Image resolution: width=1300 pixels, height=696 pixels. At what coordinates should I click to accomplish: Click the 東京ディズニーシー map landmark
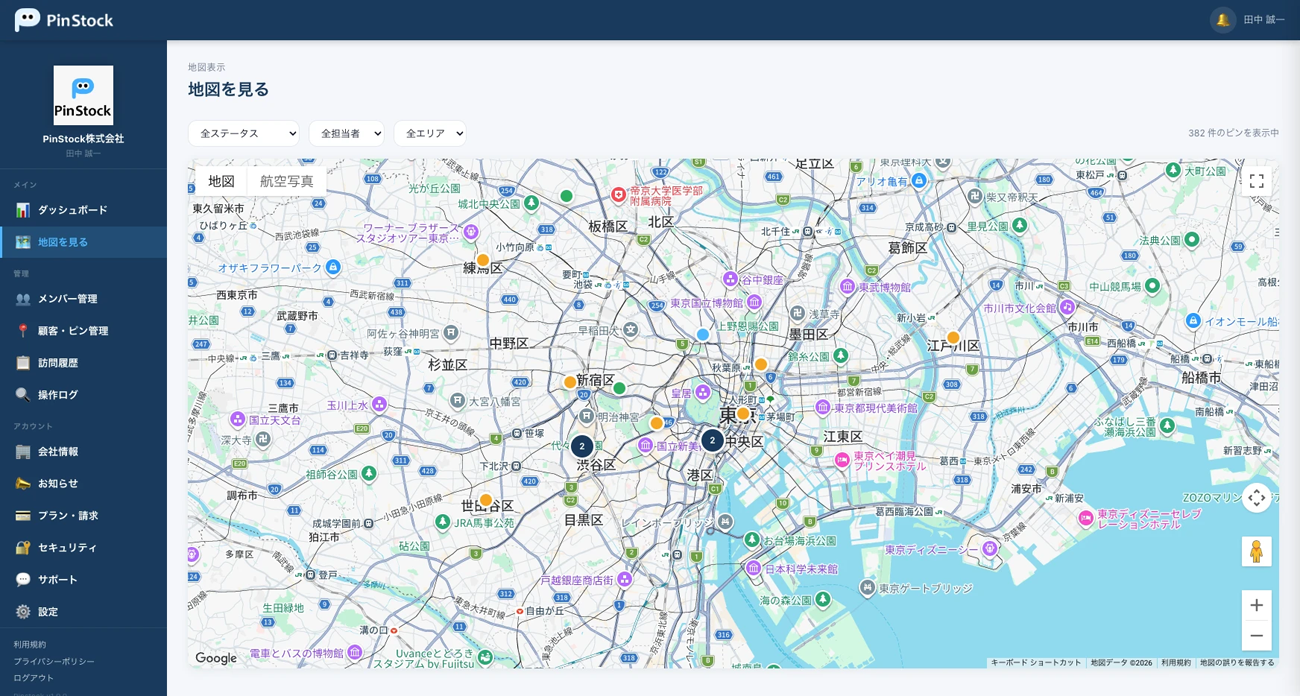click(990, 548)
